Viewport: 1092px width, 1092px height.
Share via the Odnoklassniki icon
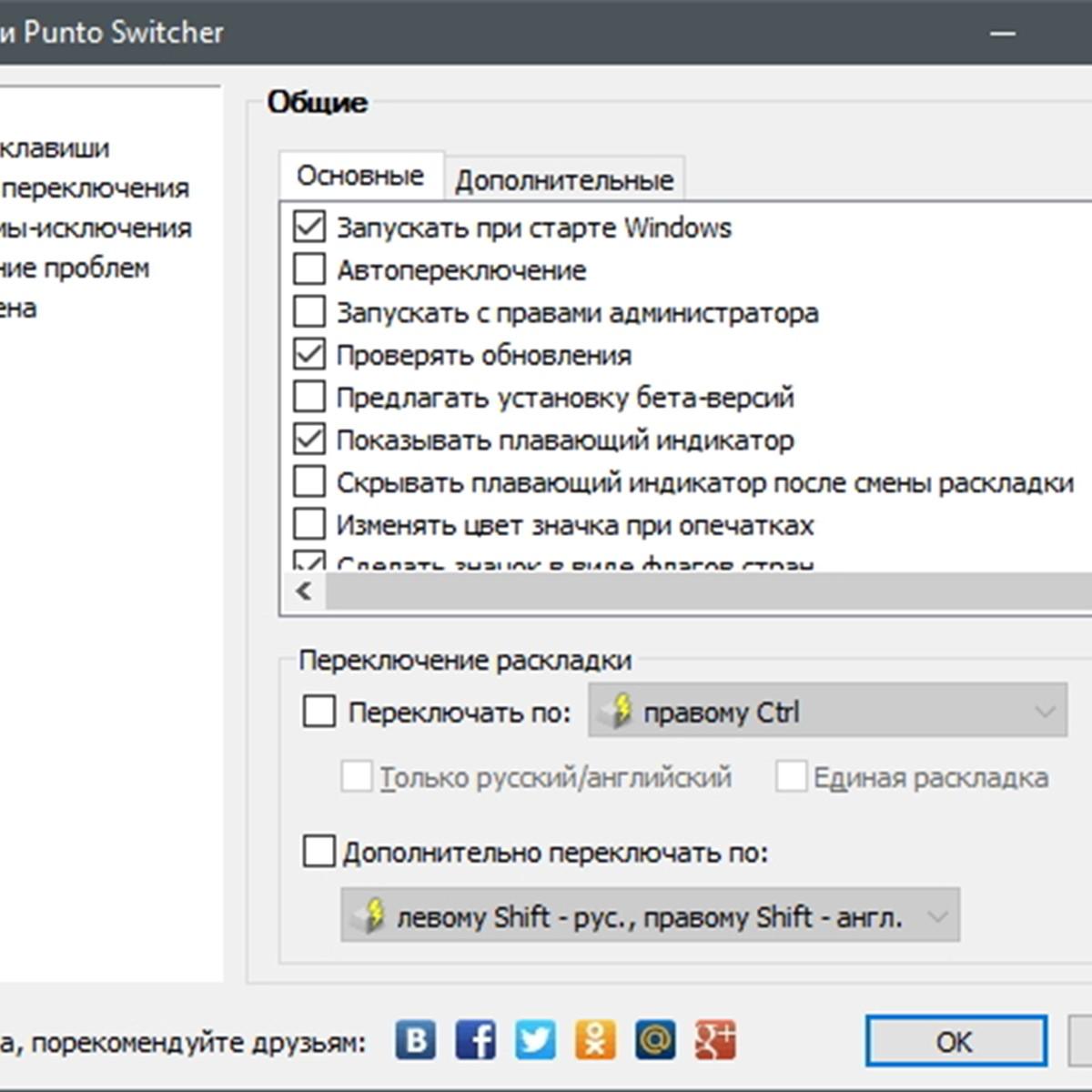(595, 1039)
